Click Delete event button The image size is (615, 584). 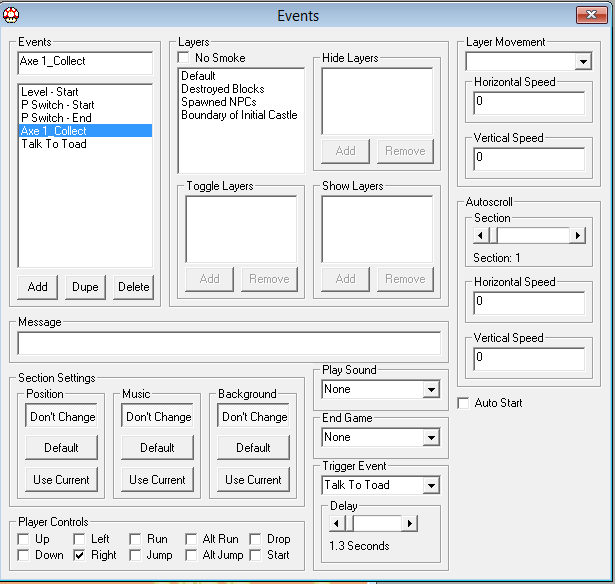(134, 287)
